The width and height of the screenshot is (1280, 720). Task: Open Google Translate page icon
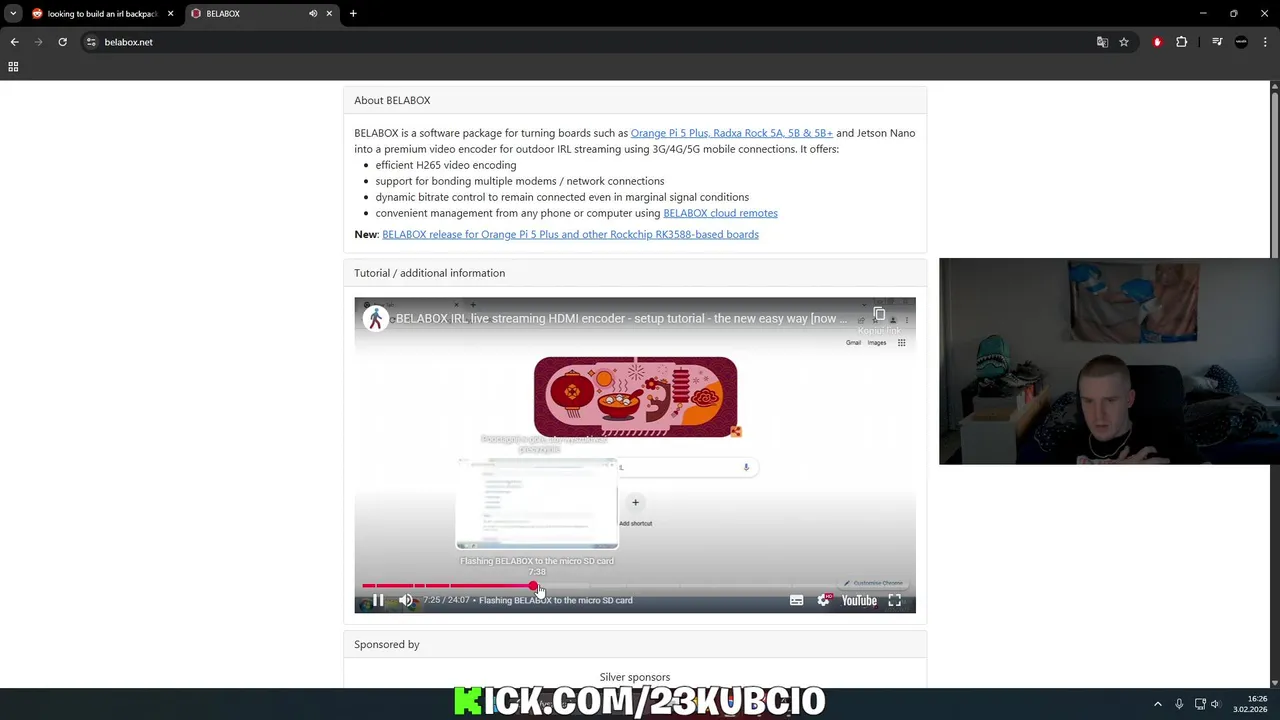coord(1102,42)
